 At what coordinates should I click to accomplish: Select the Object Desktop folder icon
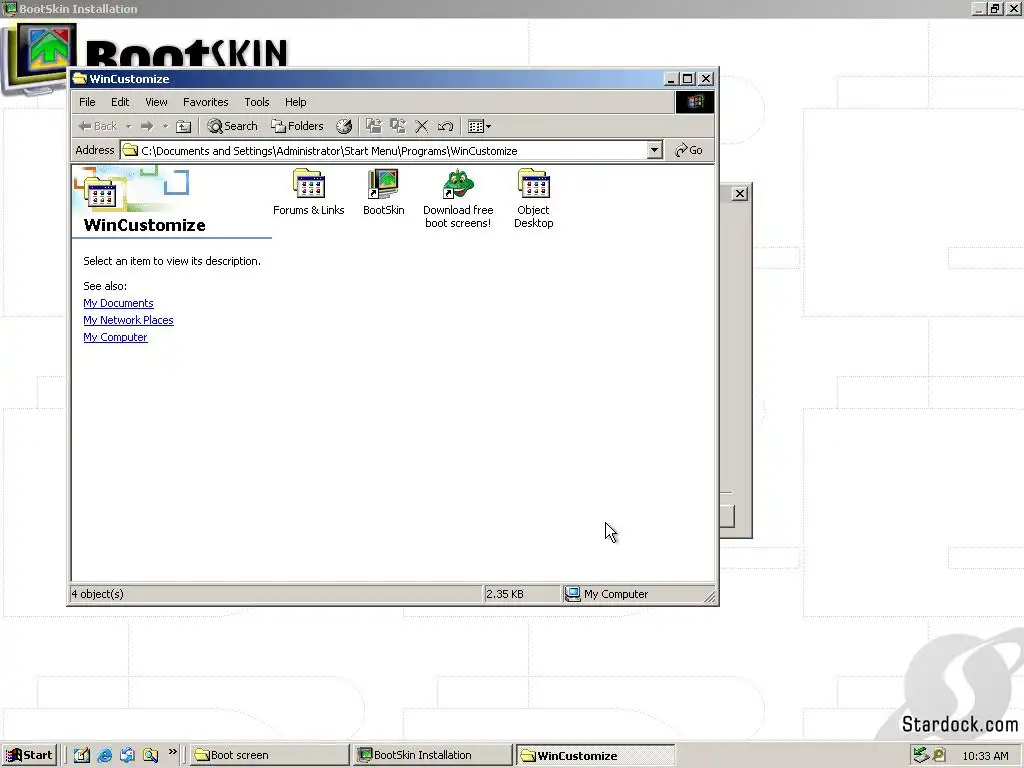pos(534,184)
